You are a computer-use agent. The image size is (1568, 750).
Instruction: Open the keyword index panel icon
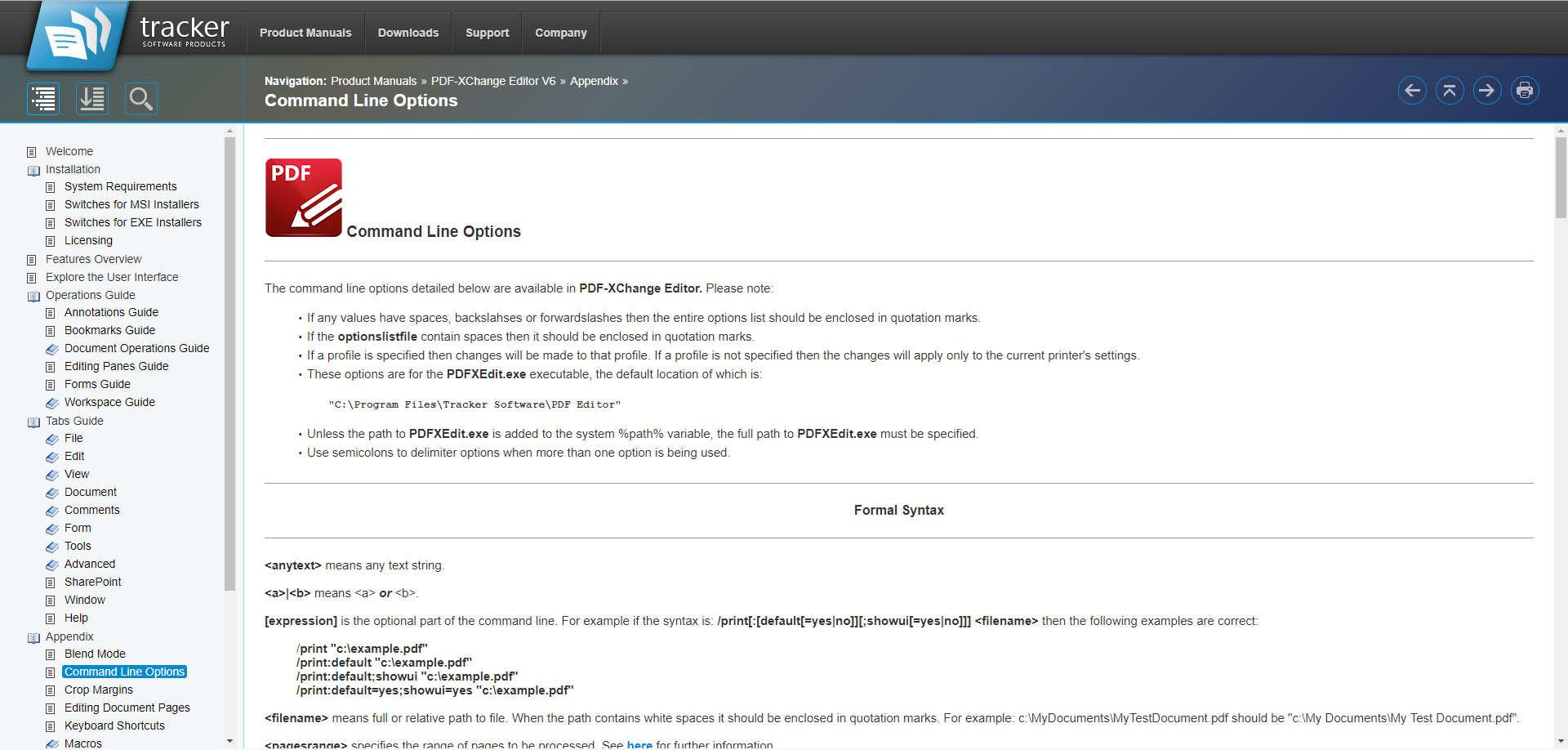point(92,99)
